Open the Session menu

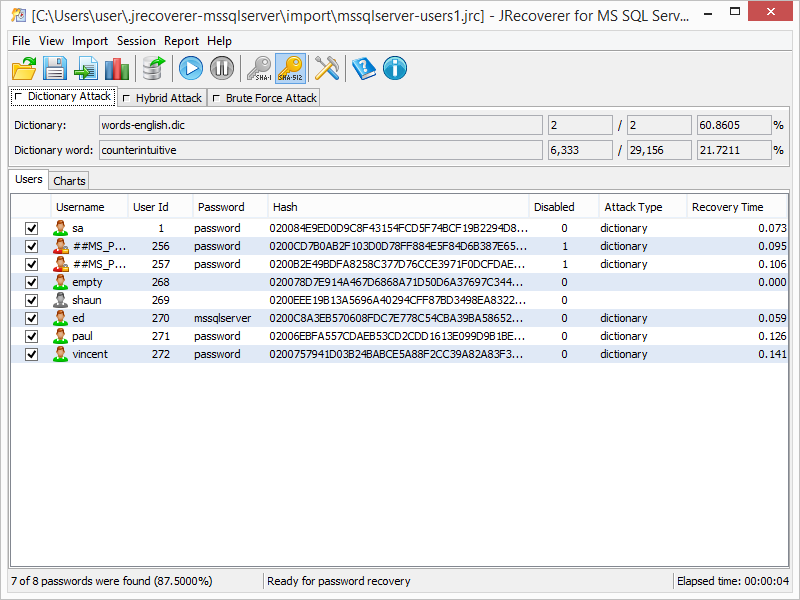pyautogui.click(x=136, y=41)
